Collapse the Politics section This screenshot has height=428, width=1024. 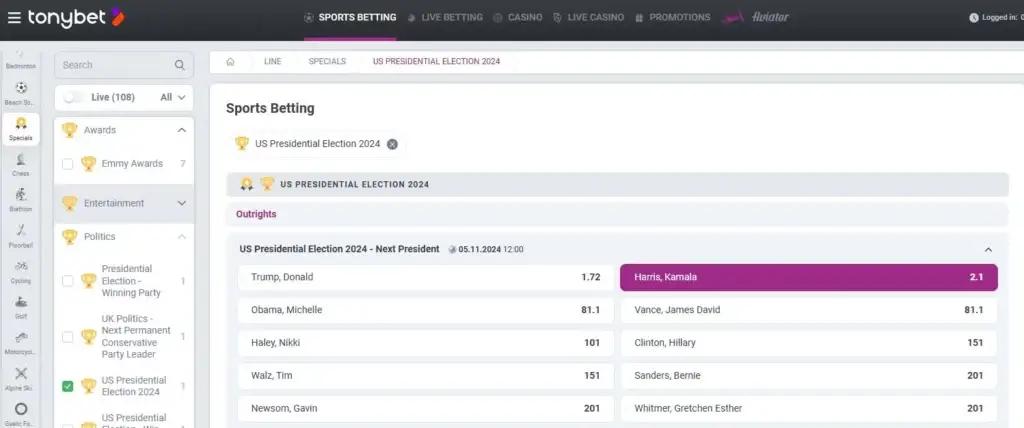coord(182,237)
